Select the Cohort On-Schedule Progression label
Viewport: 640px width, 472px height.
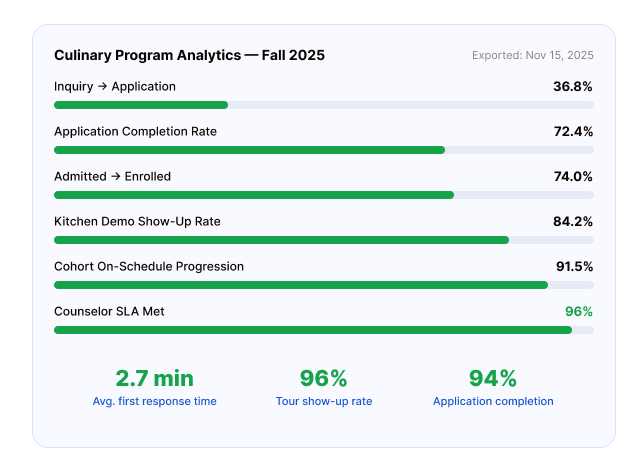click(149, 266)
